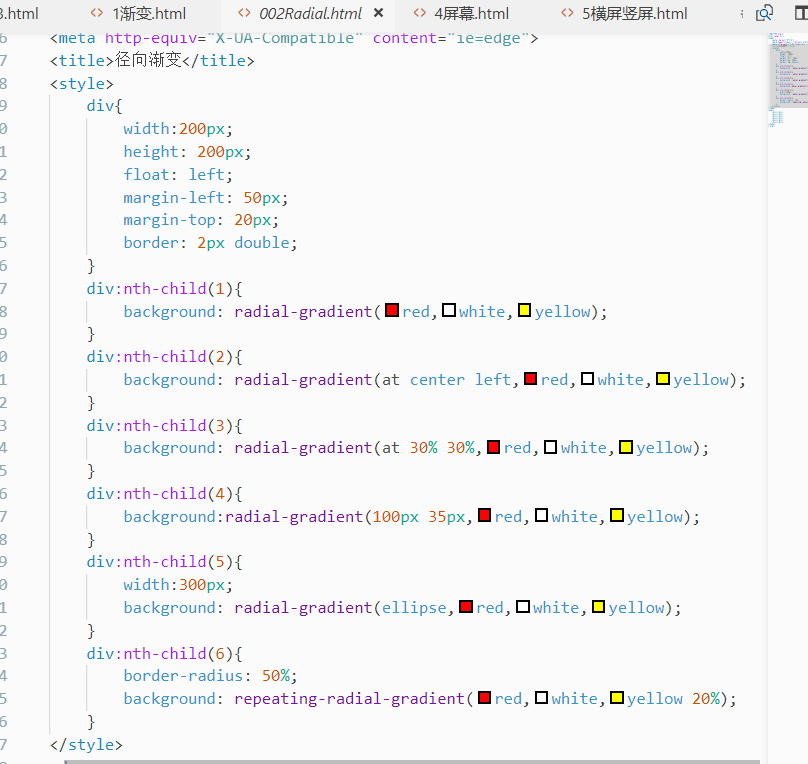Switch to the 1渐变.html tab
808x764 pixels.
[x=138, y=13]
